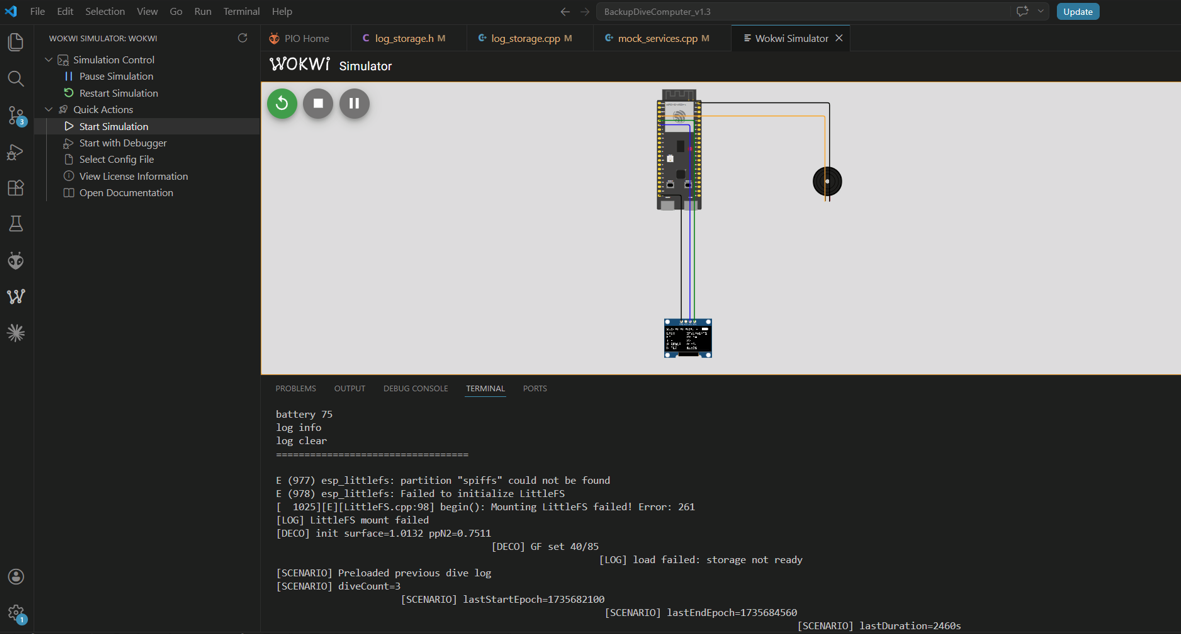
Task: Click the "[LOG] LittleFS mount failed" terminal line
Action: pyautogui.click(x=352, y=520)
